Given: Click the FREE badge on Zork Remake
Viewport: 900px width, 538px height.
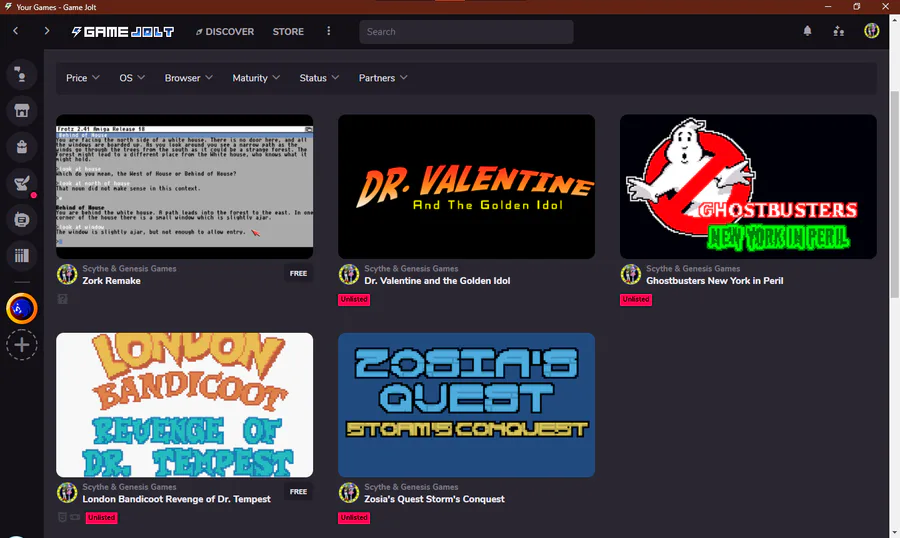Looking at the screenshot, I should click(298, 273).
